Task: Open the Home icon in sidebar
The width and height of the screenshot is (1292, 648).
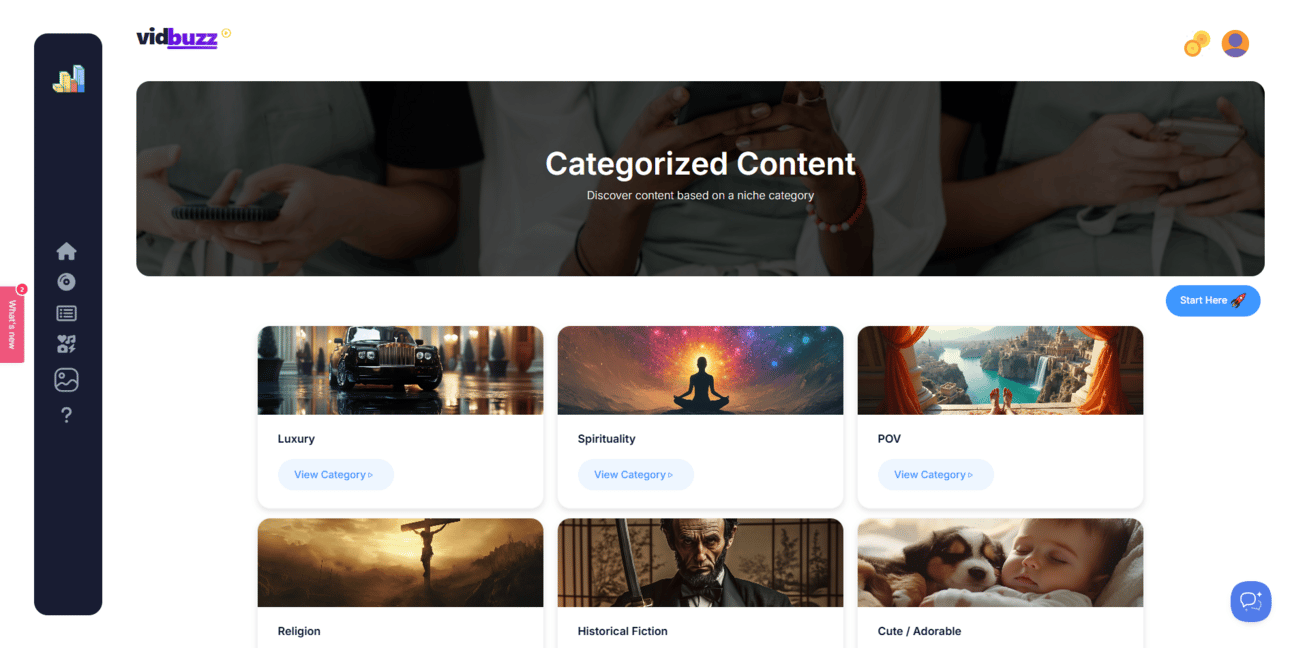Action: coord(67,251)
